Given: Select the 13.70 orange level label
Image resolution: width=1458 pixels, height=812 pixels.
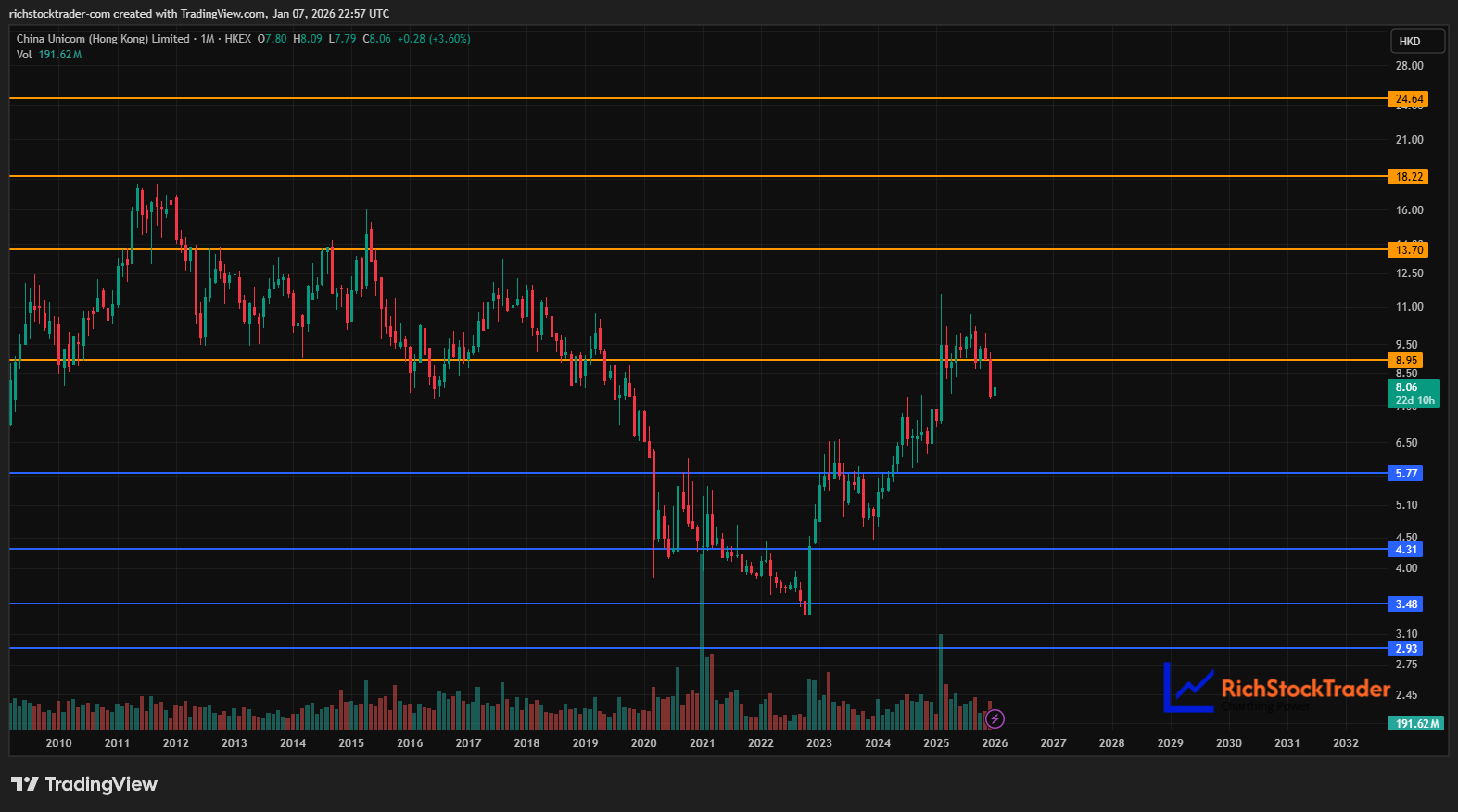Looking at the screenshot, I should click(x=1409, y=249).
